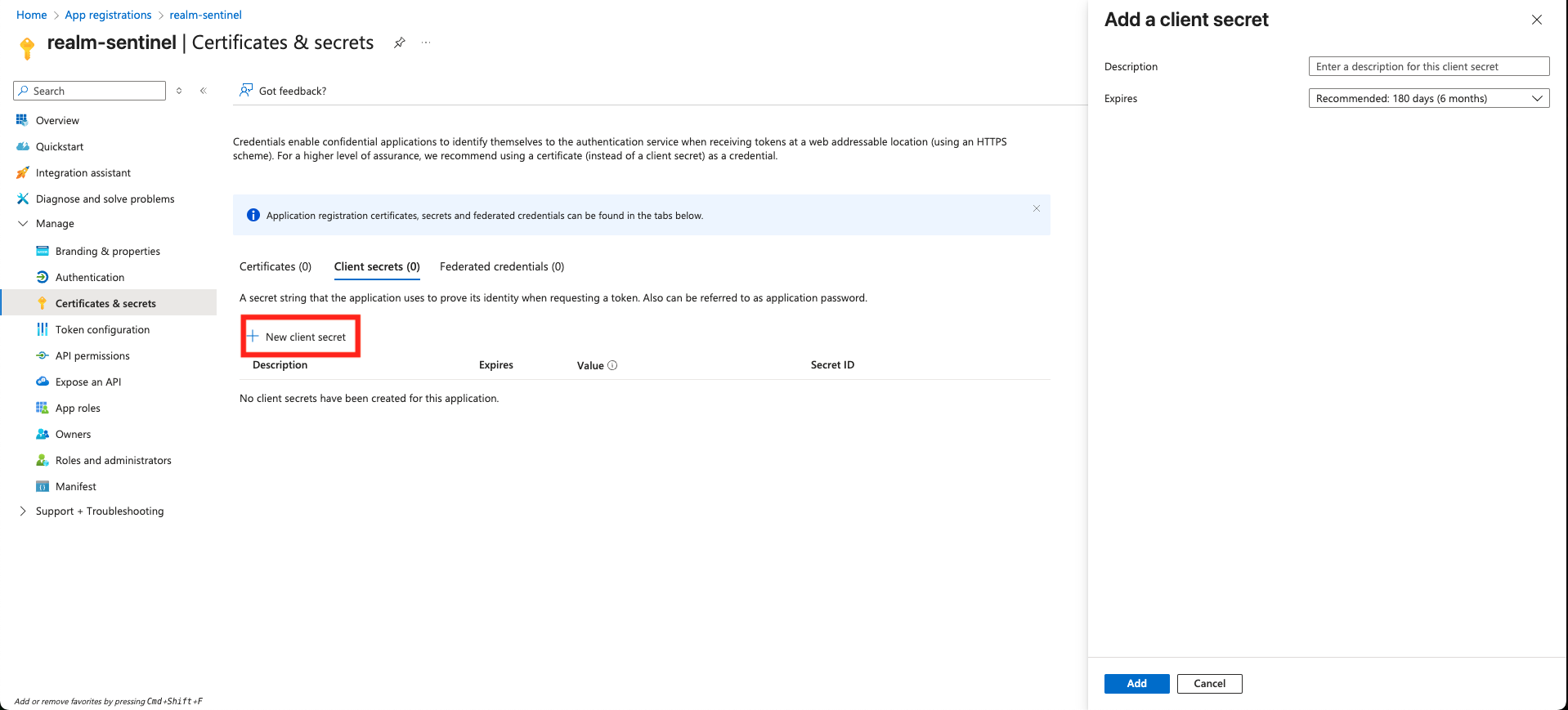This screenshot has height=710, width=1568.
Task: Launch the Integration assistant
Action: coord(83,172)
